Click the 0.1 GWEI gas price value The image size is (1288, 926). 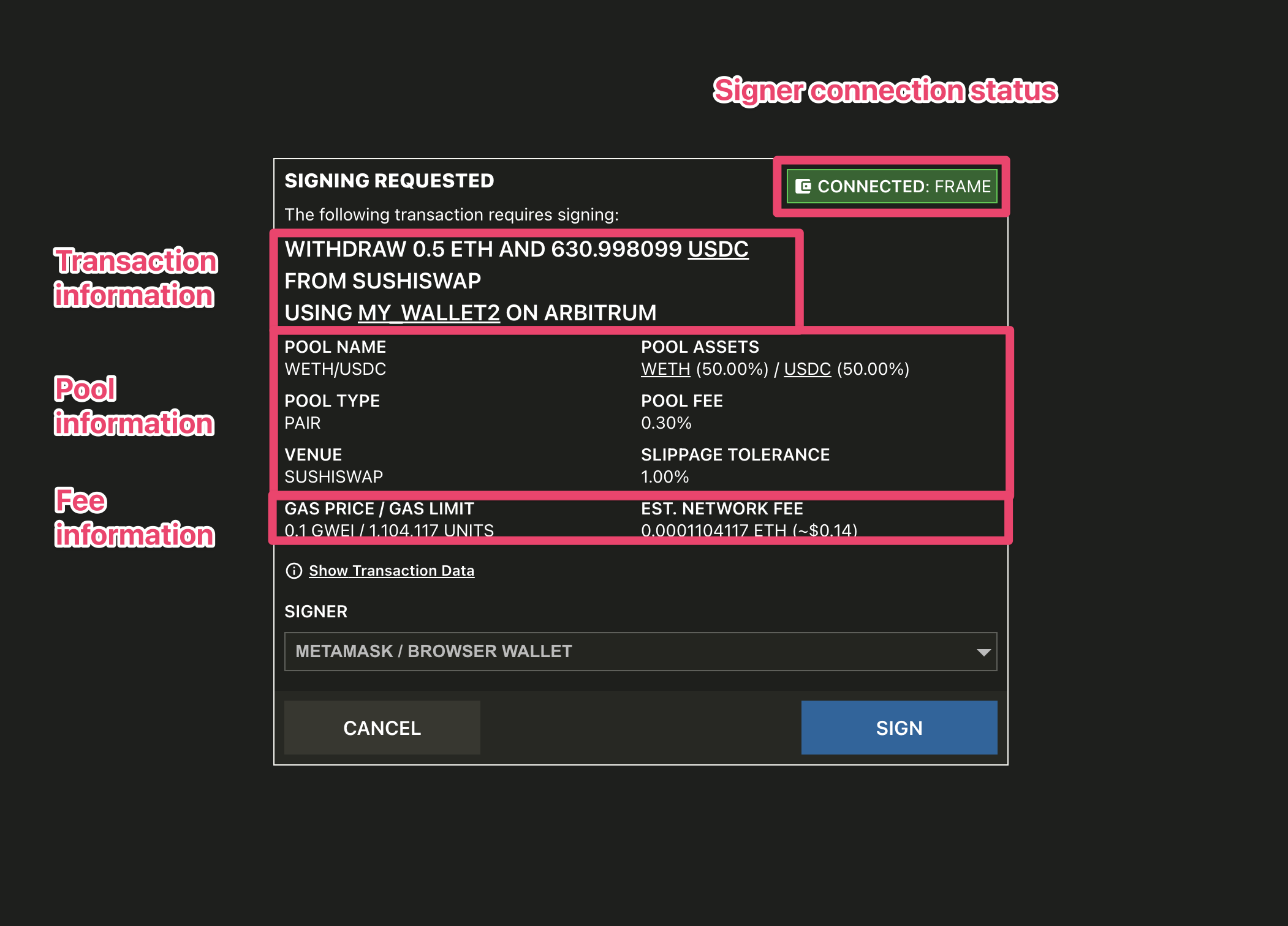click(x=319, y=530)
